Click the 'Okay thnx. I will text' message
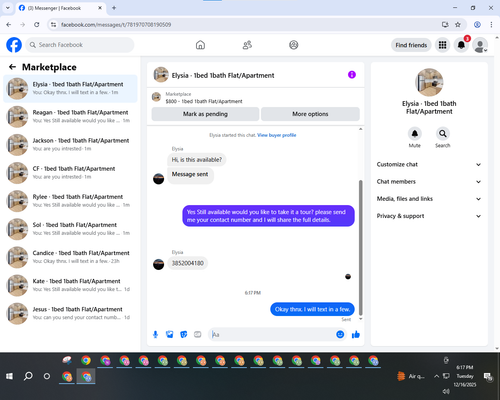The width and height of the screenshot is (500, 400). pyautogui.click(x=312, y=309)
